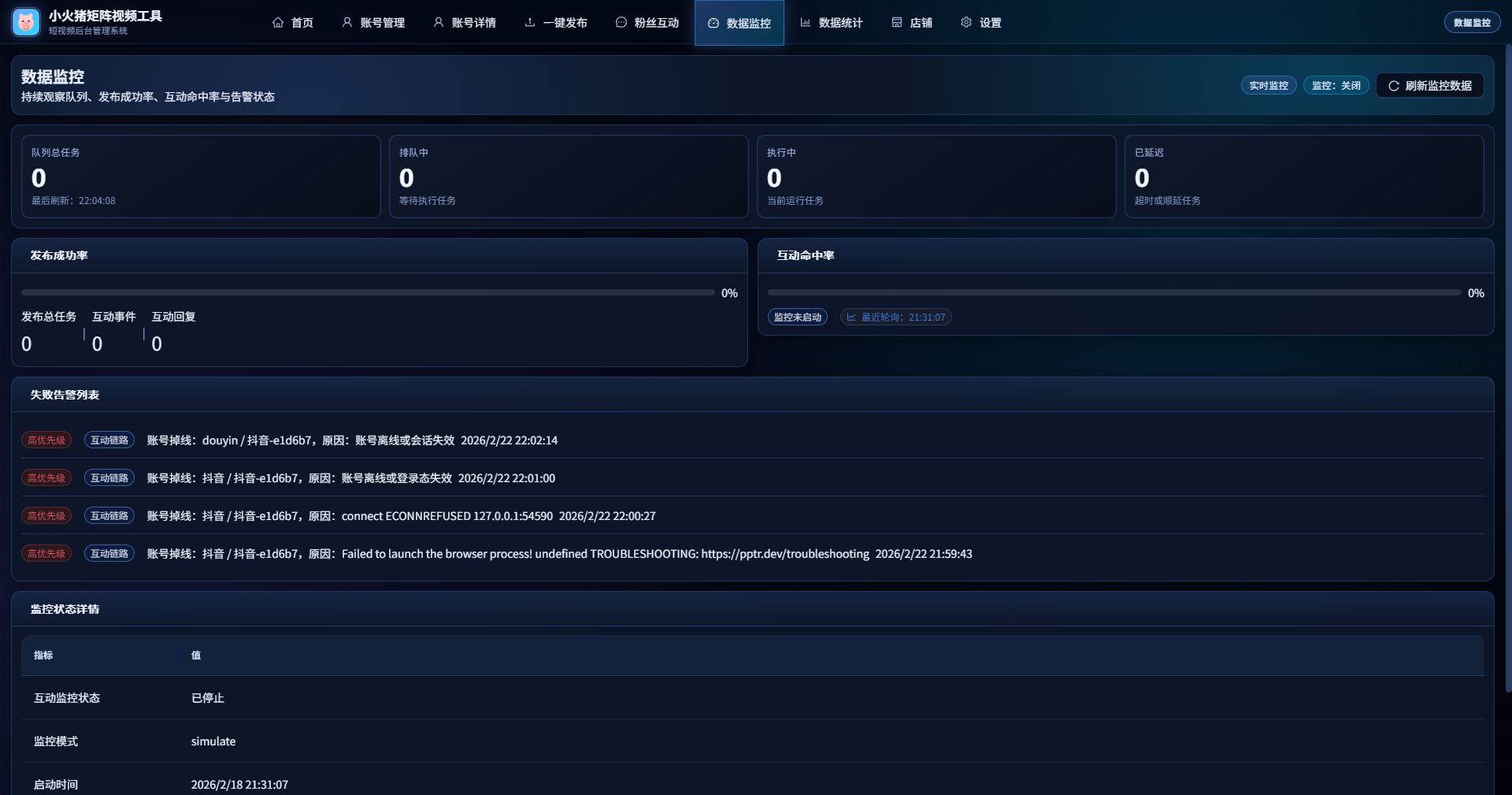Switch to the 账号详情 tab

pos(465,23)
